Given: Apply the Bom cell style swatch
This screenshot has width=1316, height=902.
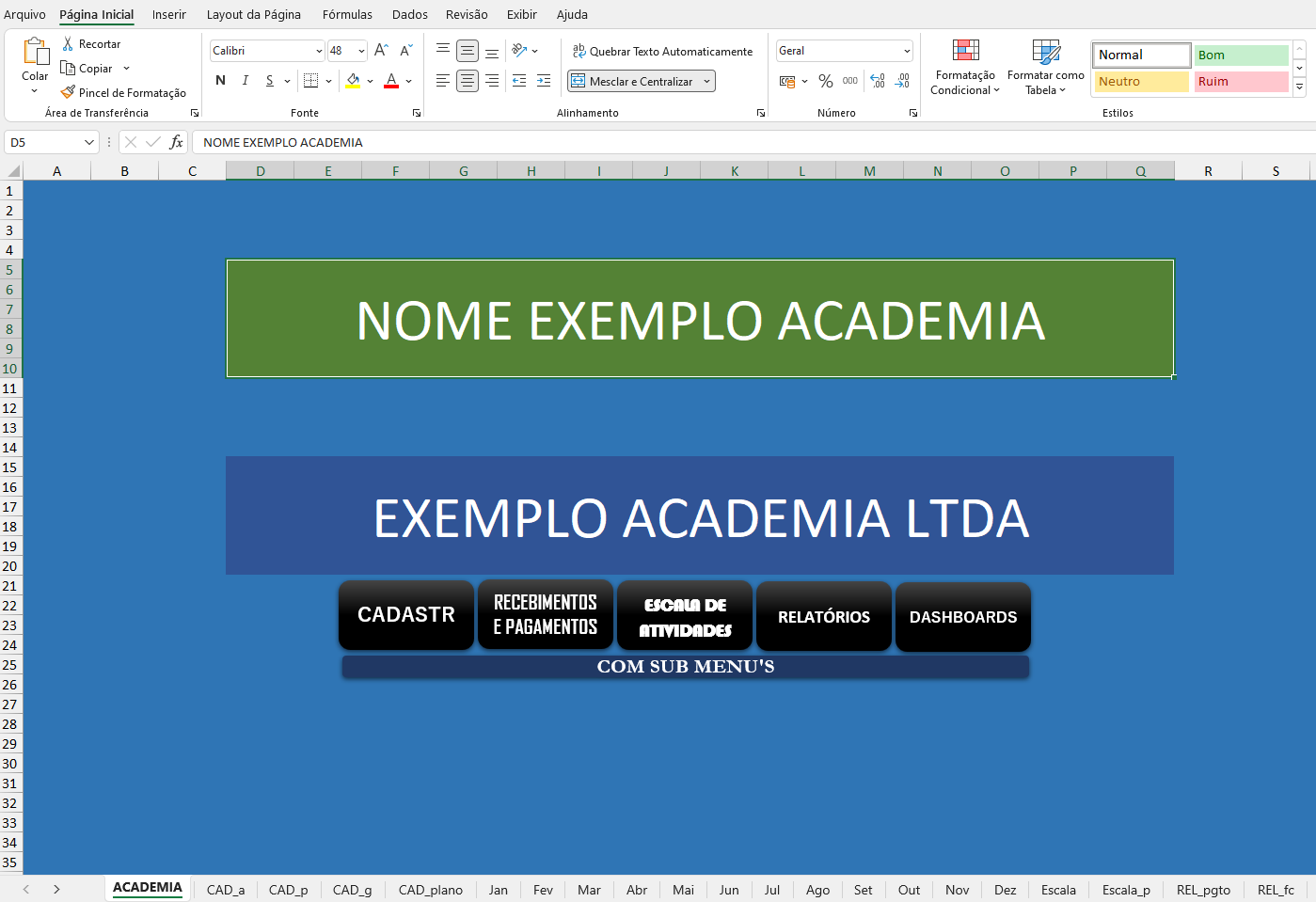Looking at the screenshot, I should pos(1240,55).
